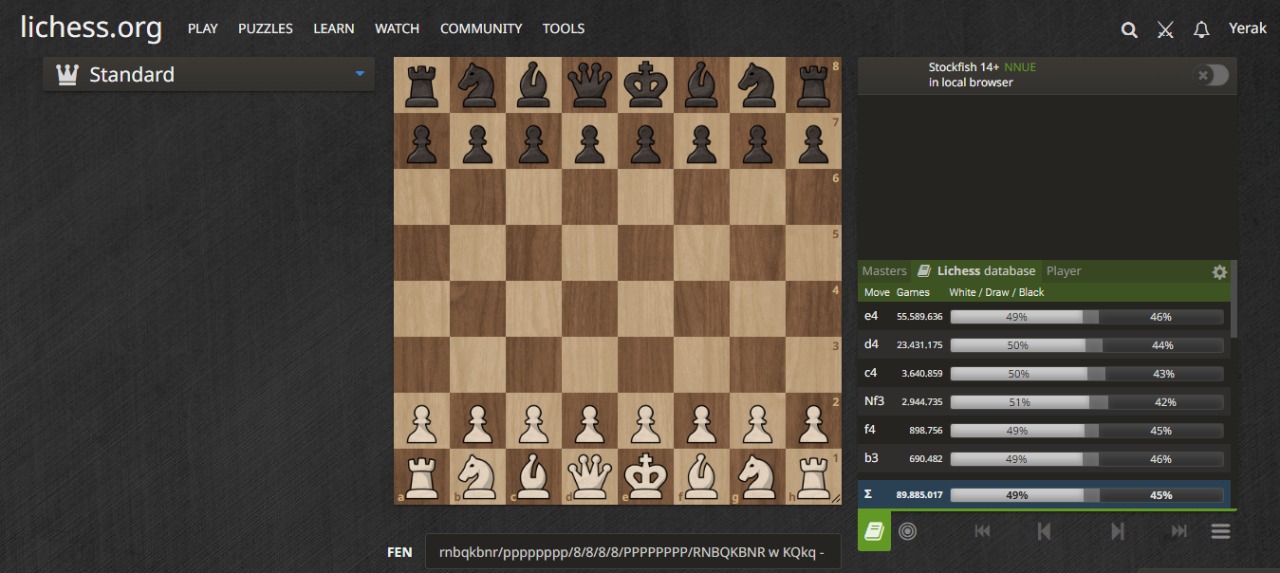
Task: Click the white bishop on f1
Action: pos(702,477)
